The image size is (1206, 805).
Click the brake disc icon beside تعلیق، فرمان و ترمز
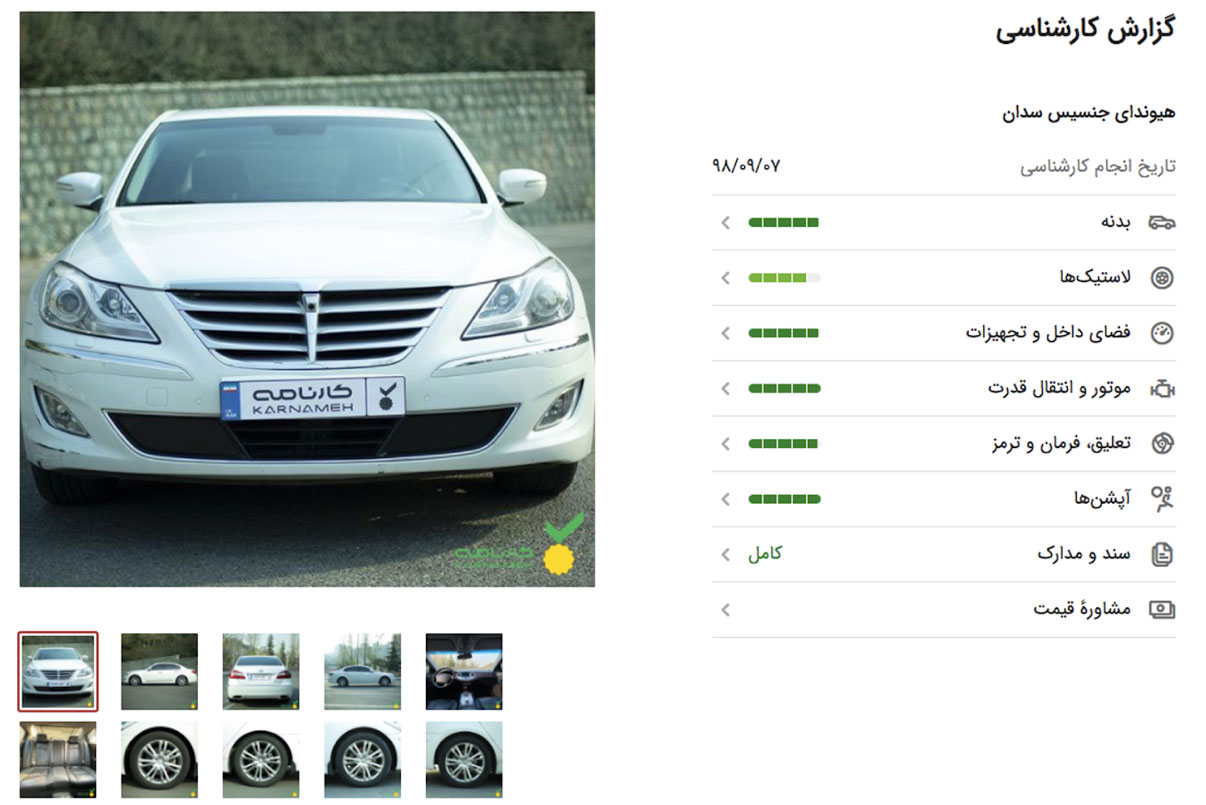(1162, 443)
